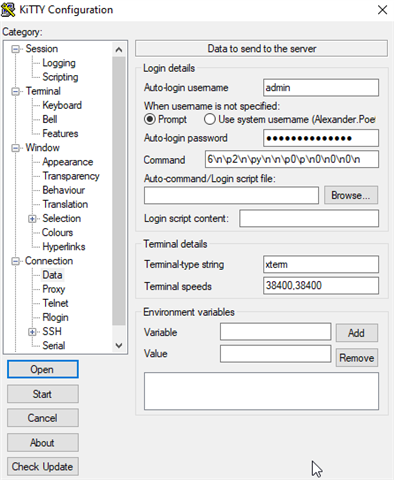Open Transparency settings
Screen dimensions: 394x480
71,176
